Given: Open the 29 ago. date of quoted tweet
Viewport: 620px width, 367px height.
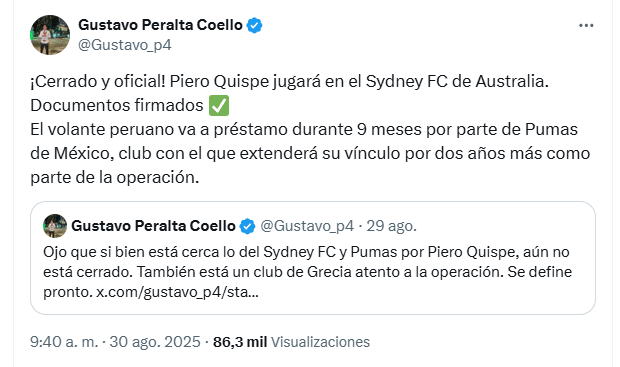Looking at the screenshot, I should 391,226.
